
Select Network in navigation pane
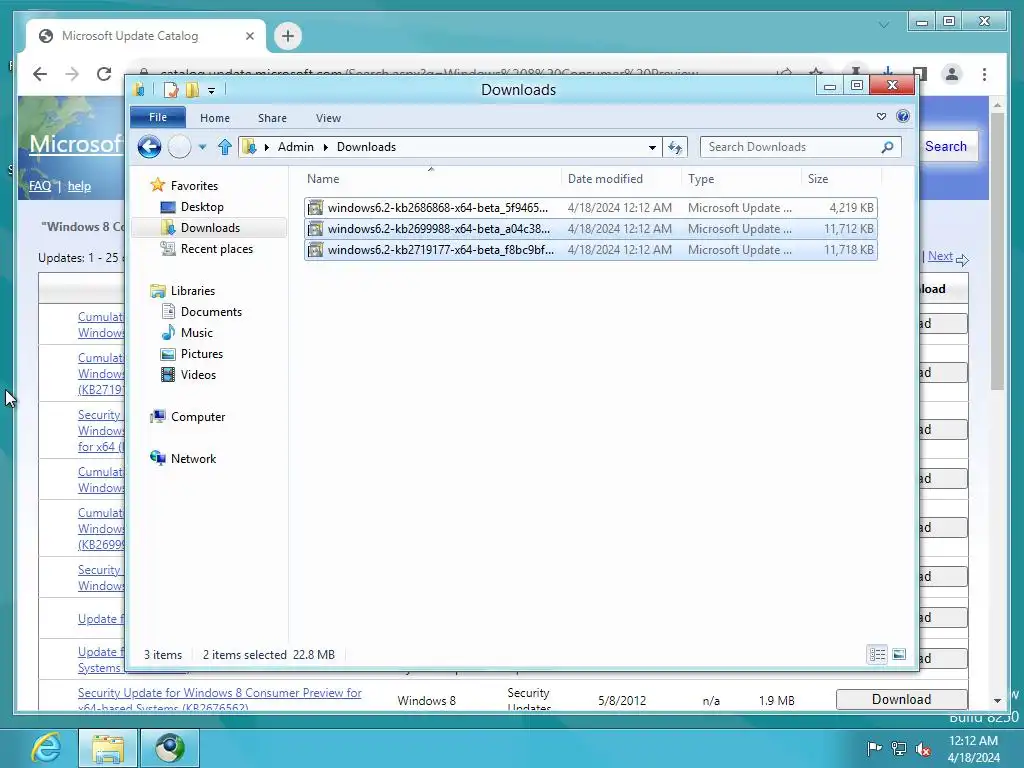[x=193, y=458]
